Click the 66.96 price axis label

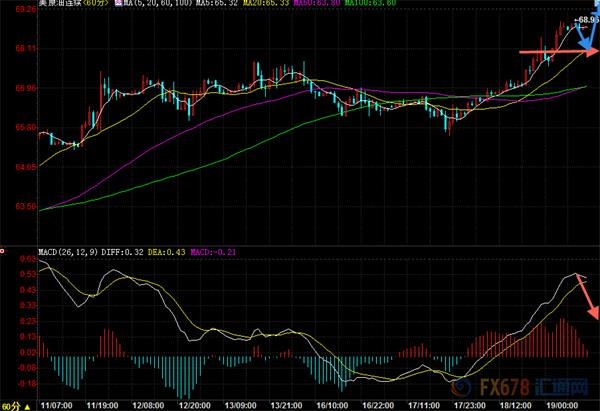point(26,88)
